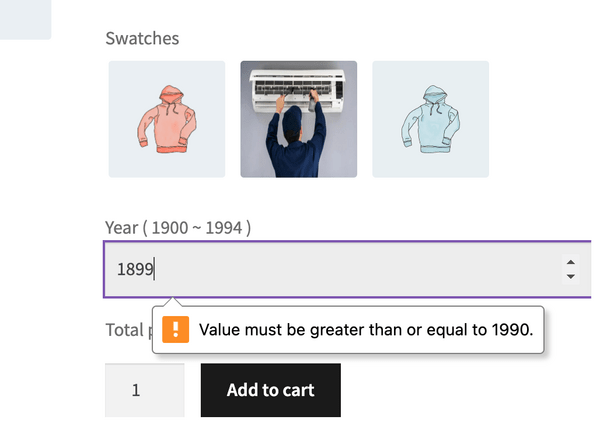The width and height of the screenshot is (600, 444).
Task: Click the validation message text about 1990
Action: point(366,330)
